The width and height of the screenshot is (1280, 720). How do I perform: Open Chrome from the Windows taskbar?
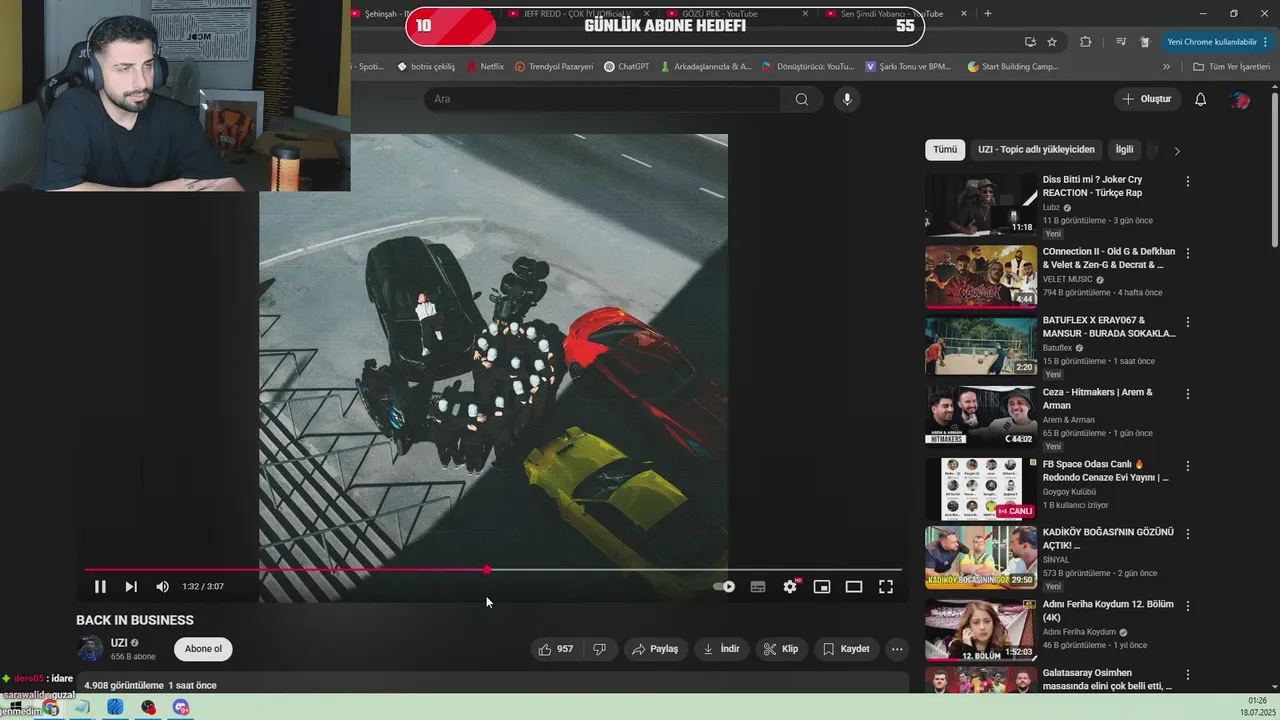point(50,707)
